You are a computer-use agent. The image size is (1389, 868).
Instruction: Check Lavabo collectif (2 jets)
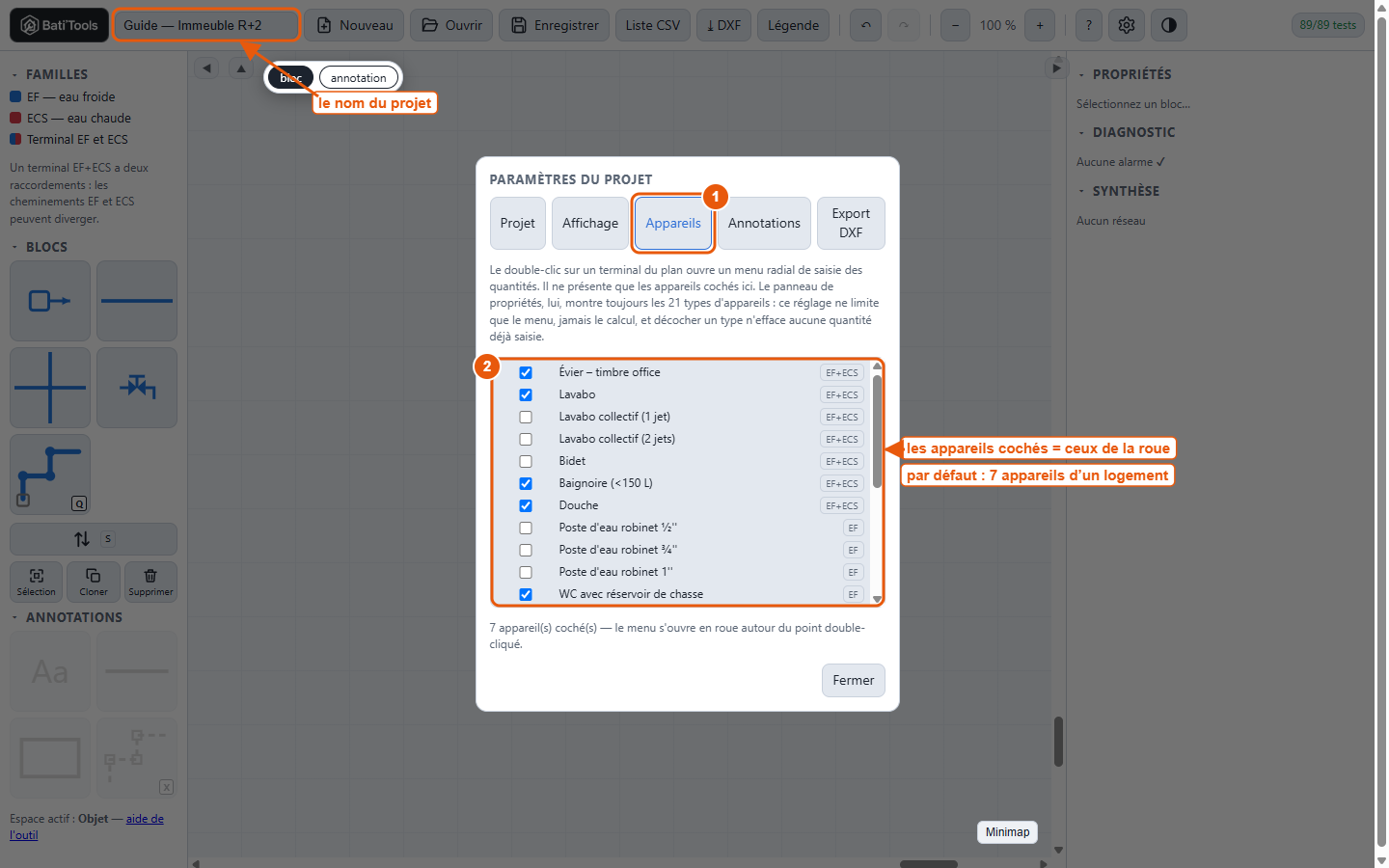(x=526, y=439)
